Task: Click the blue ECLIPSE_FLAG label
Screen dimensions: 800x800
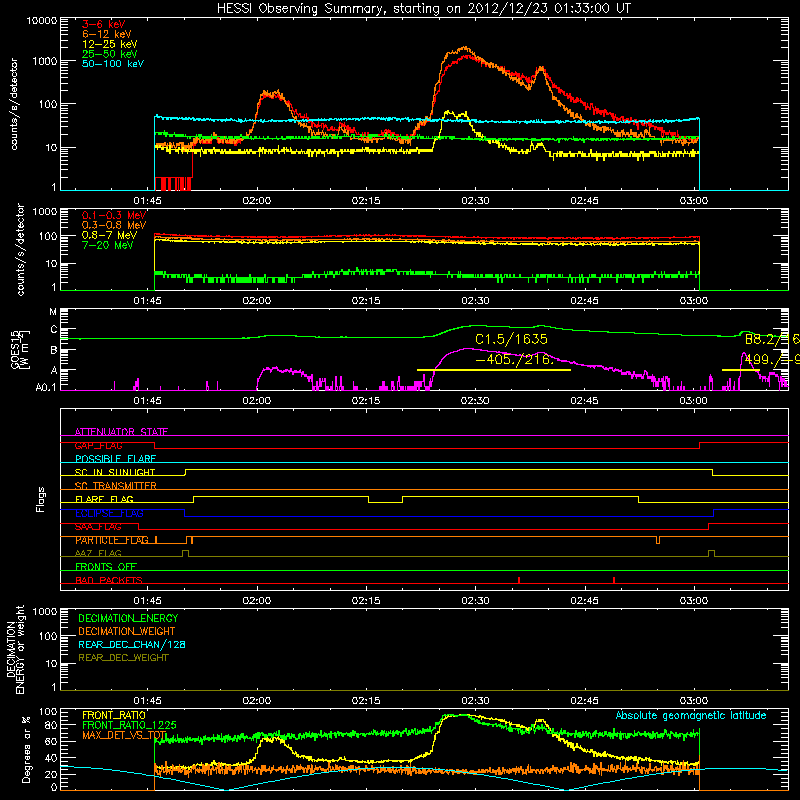Action: 109,513
